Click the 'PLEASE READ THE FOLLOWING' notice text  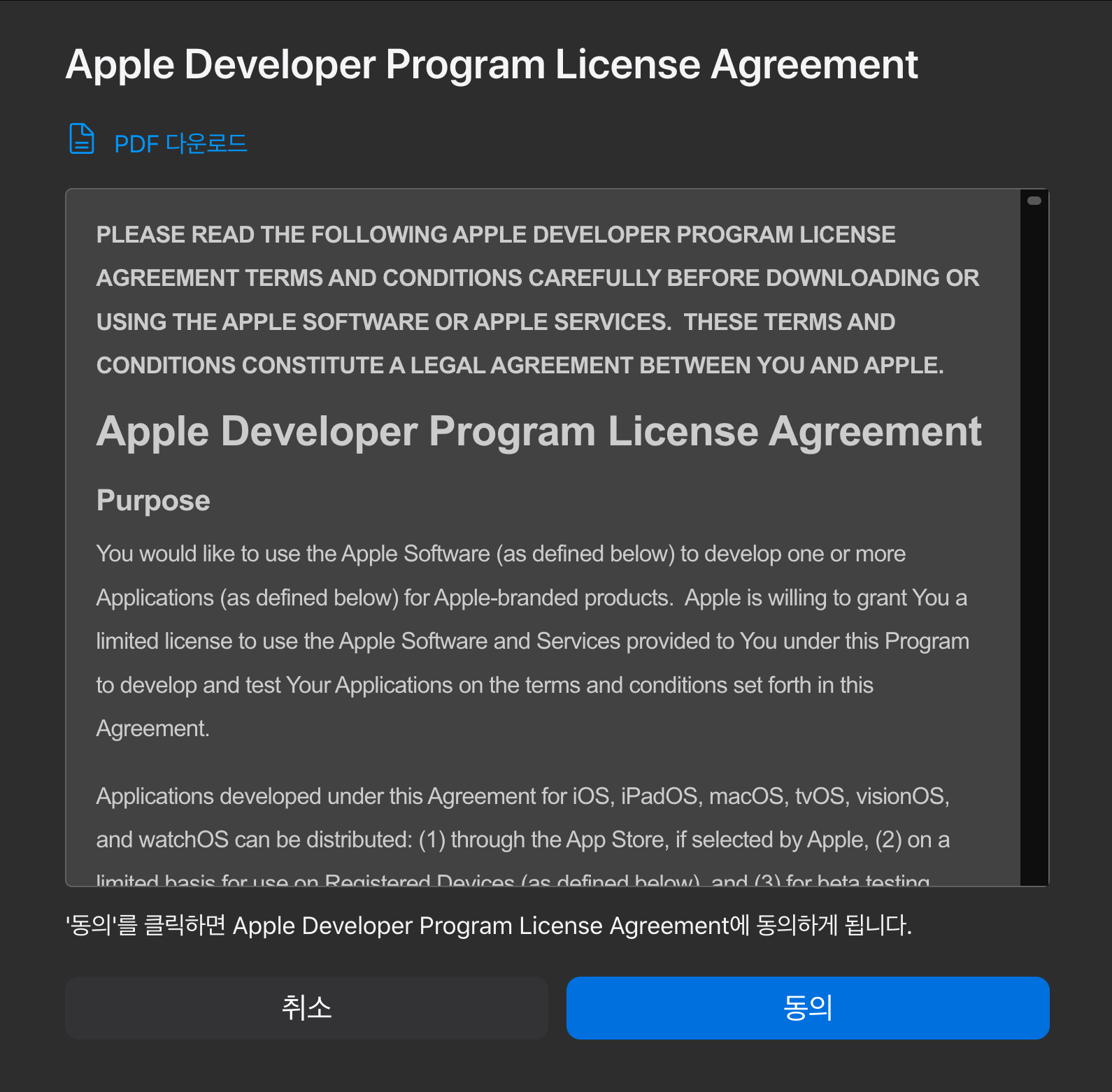(x=538, y=300)
